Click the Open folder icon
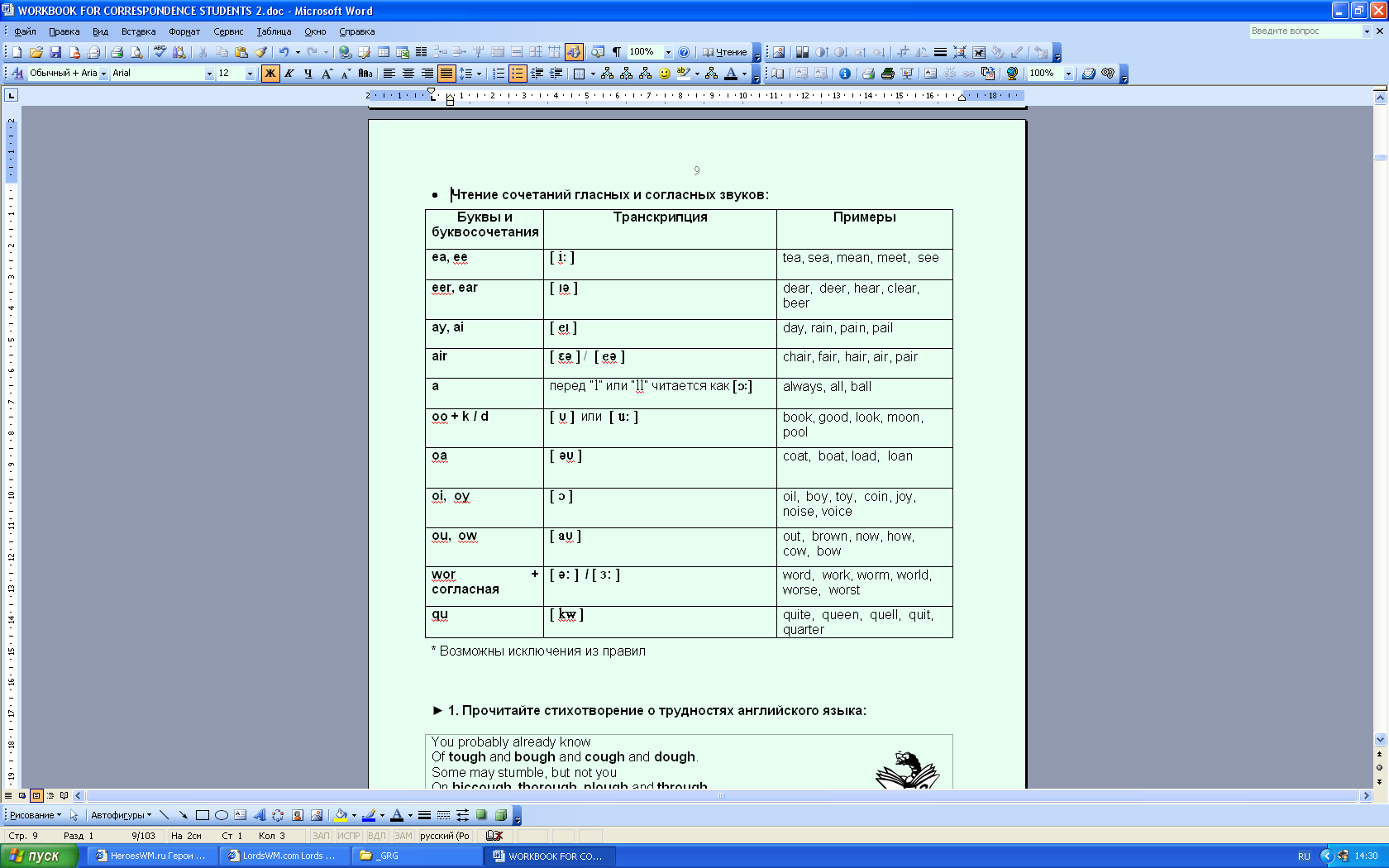The width and height of the screenshot is (1389, 868). pos(36,52)
